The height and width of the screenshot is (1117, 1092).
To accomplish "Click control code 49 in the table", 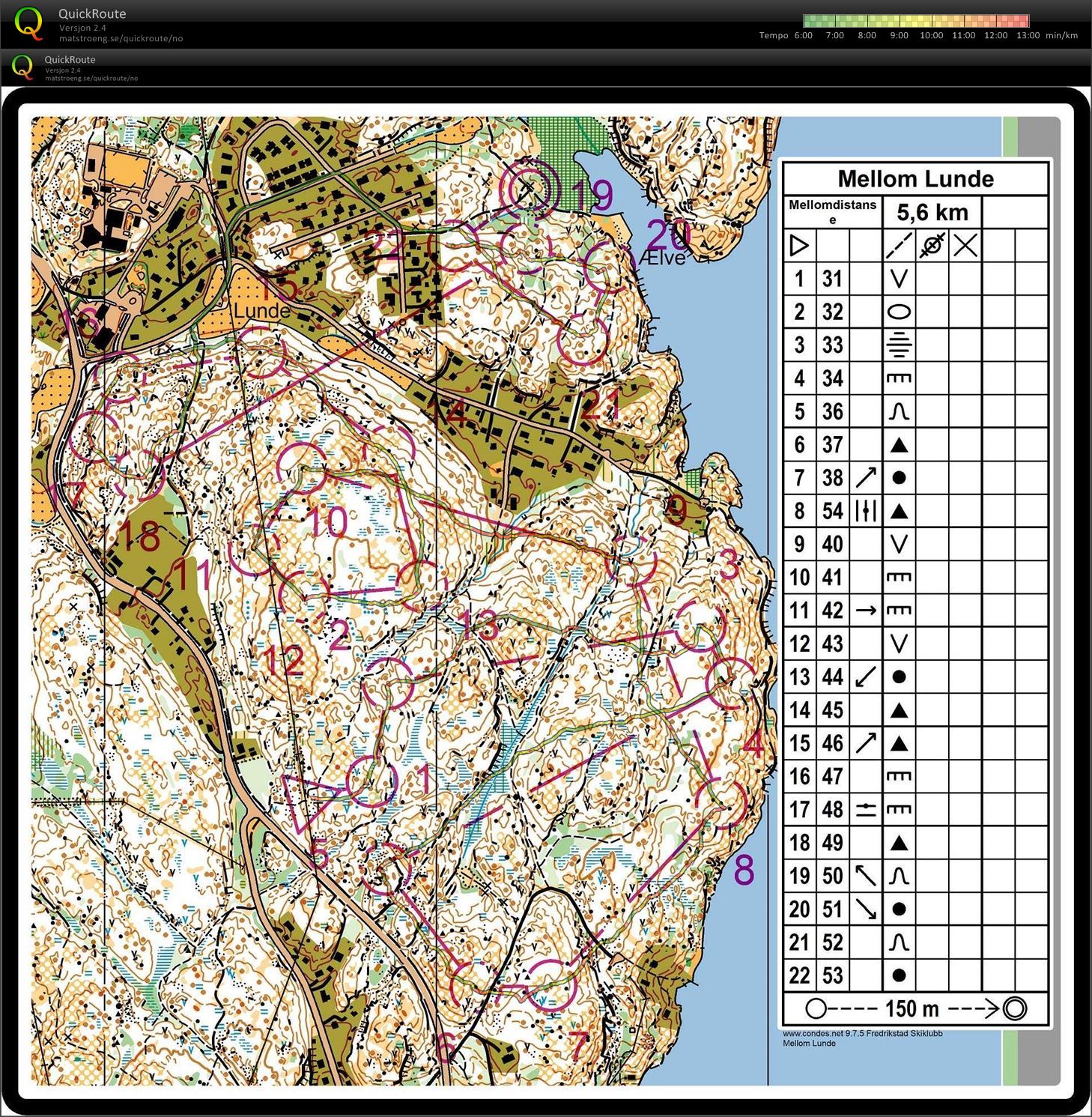I will click(832, 842).
